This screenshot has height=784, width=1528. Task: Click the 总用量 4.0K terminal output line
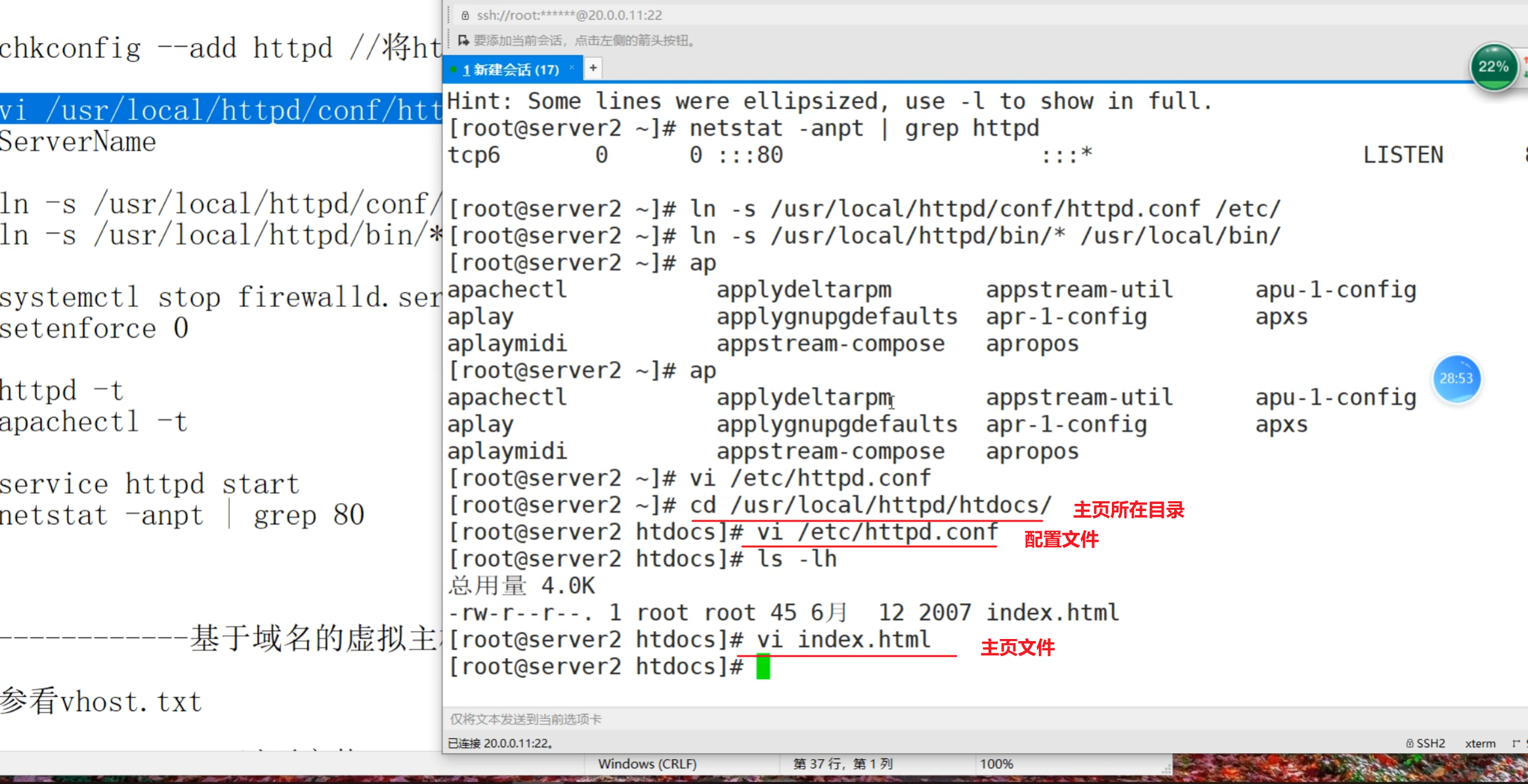click(x=521, y=586)
